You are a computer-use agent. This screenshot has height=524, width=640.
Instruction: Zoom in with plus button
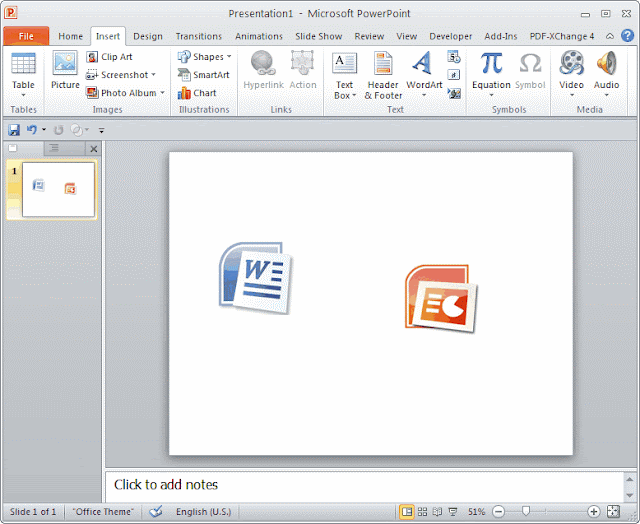click(x=593, y=511)
